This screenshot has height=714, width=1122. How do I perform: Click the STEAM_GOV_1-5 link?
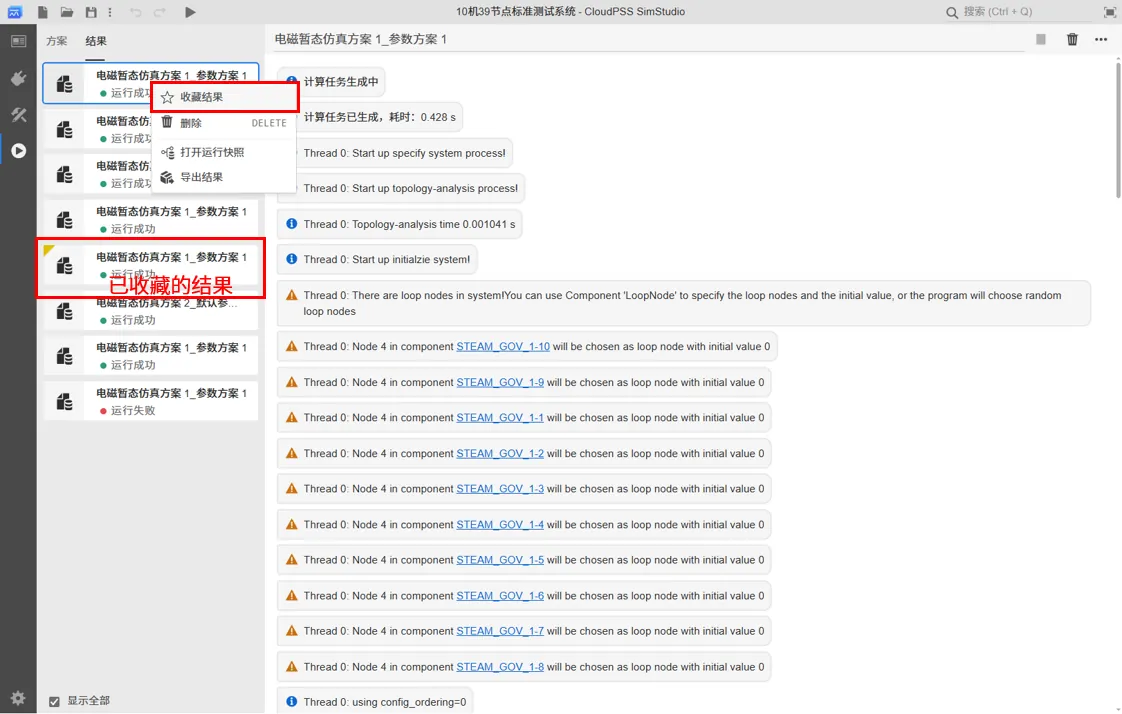(500, 560)
